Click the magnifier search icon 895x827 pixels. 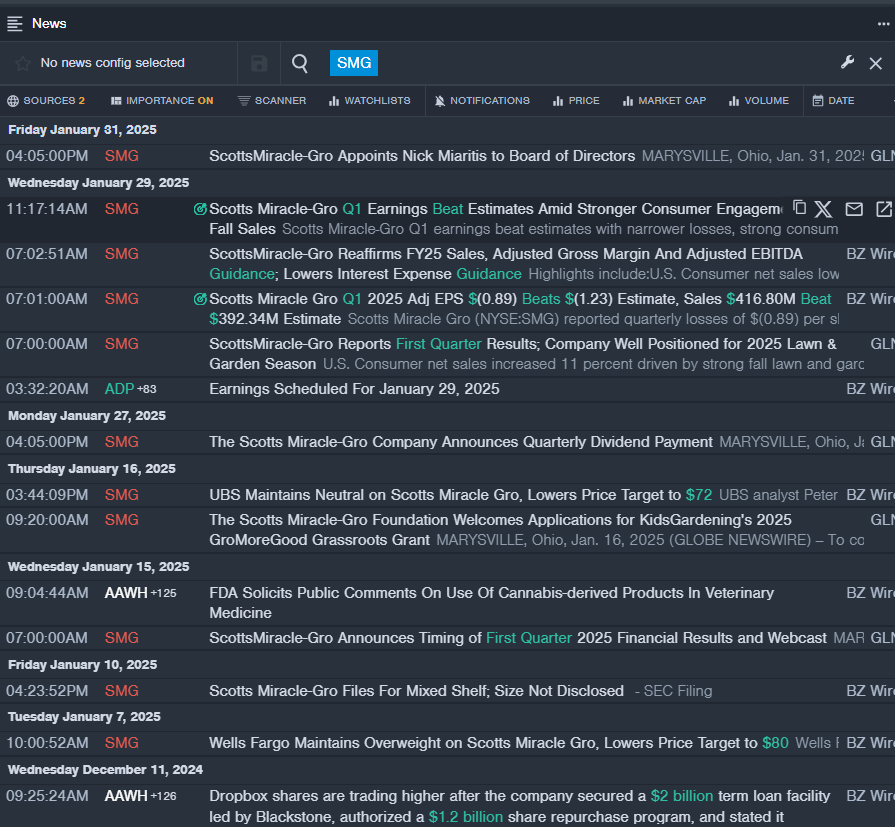coord(300,63)
